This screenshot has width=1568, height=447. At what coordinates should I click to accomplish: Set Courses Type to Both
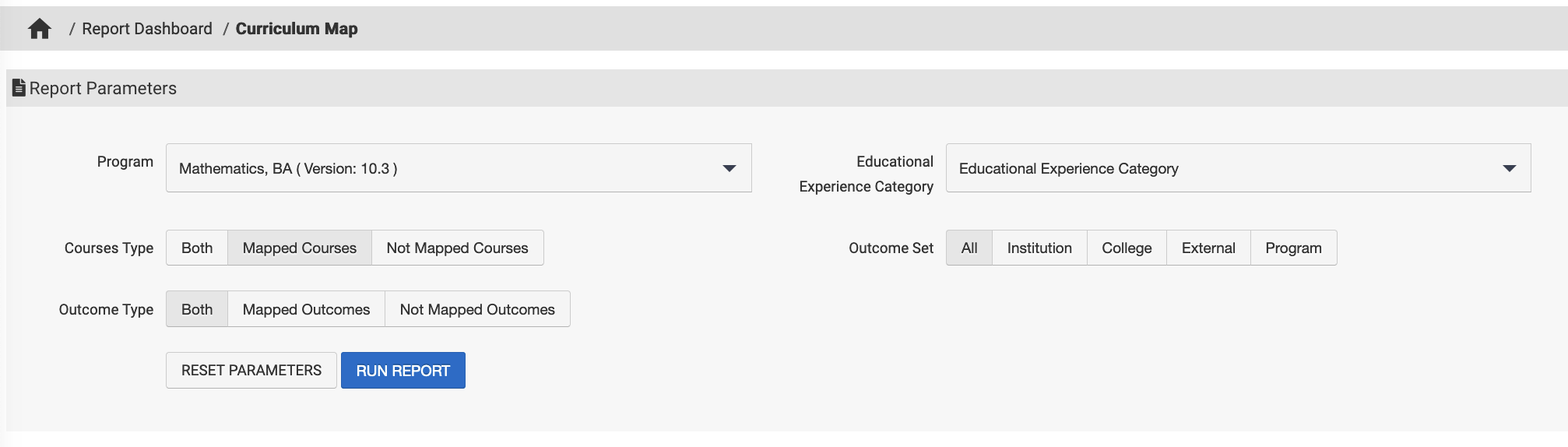(197, 248)
